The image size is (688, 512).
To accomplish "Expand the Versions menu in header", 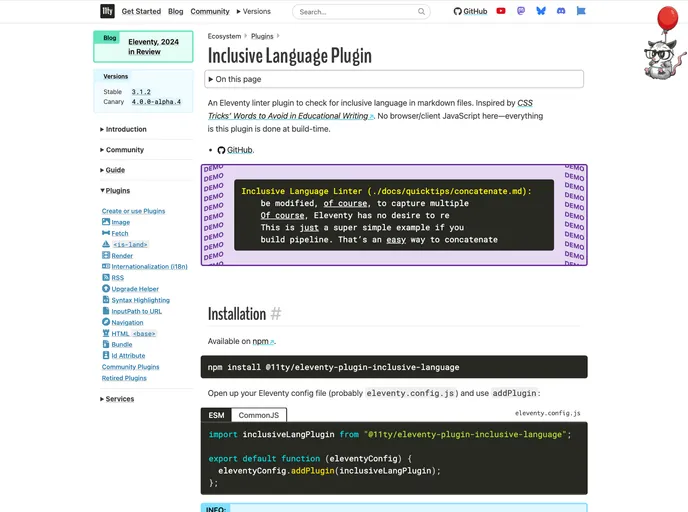I will [254, 11].
